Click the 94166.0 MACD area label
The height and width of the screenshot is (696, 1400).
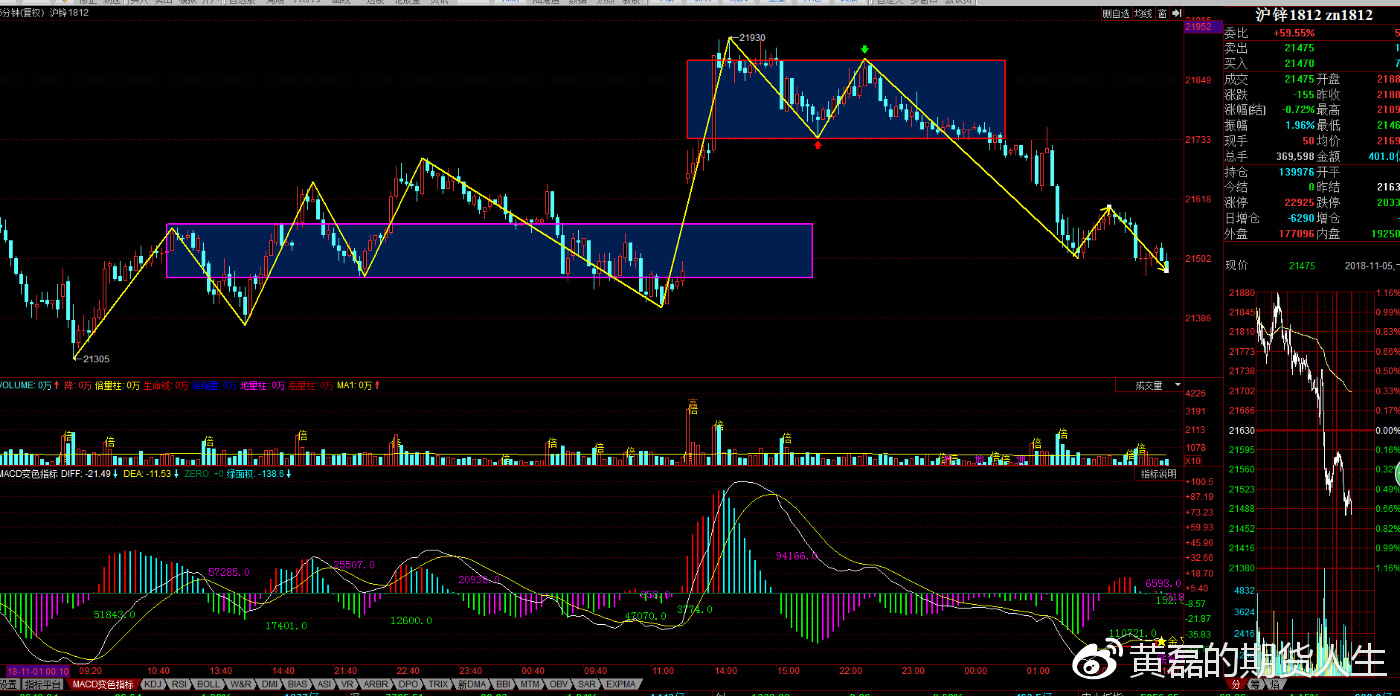tap(797, 555)
